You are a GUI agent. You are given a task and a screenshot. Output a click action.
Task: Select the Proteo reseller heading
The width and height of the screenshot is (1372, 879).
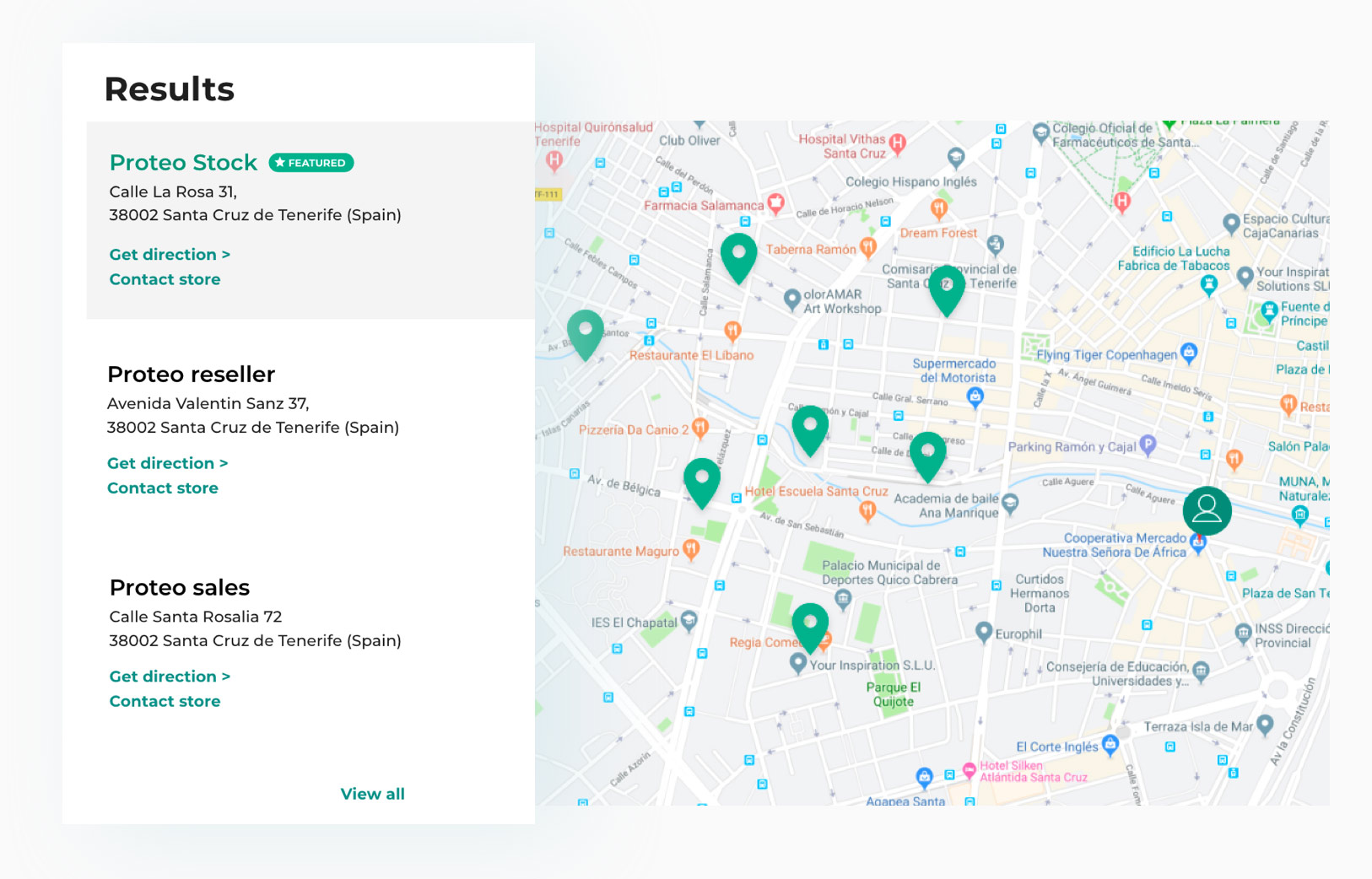coord(191,375)
